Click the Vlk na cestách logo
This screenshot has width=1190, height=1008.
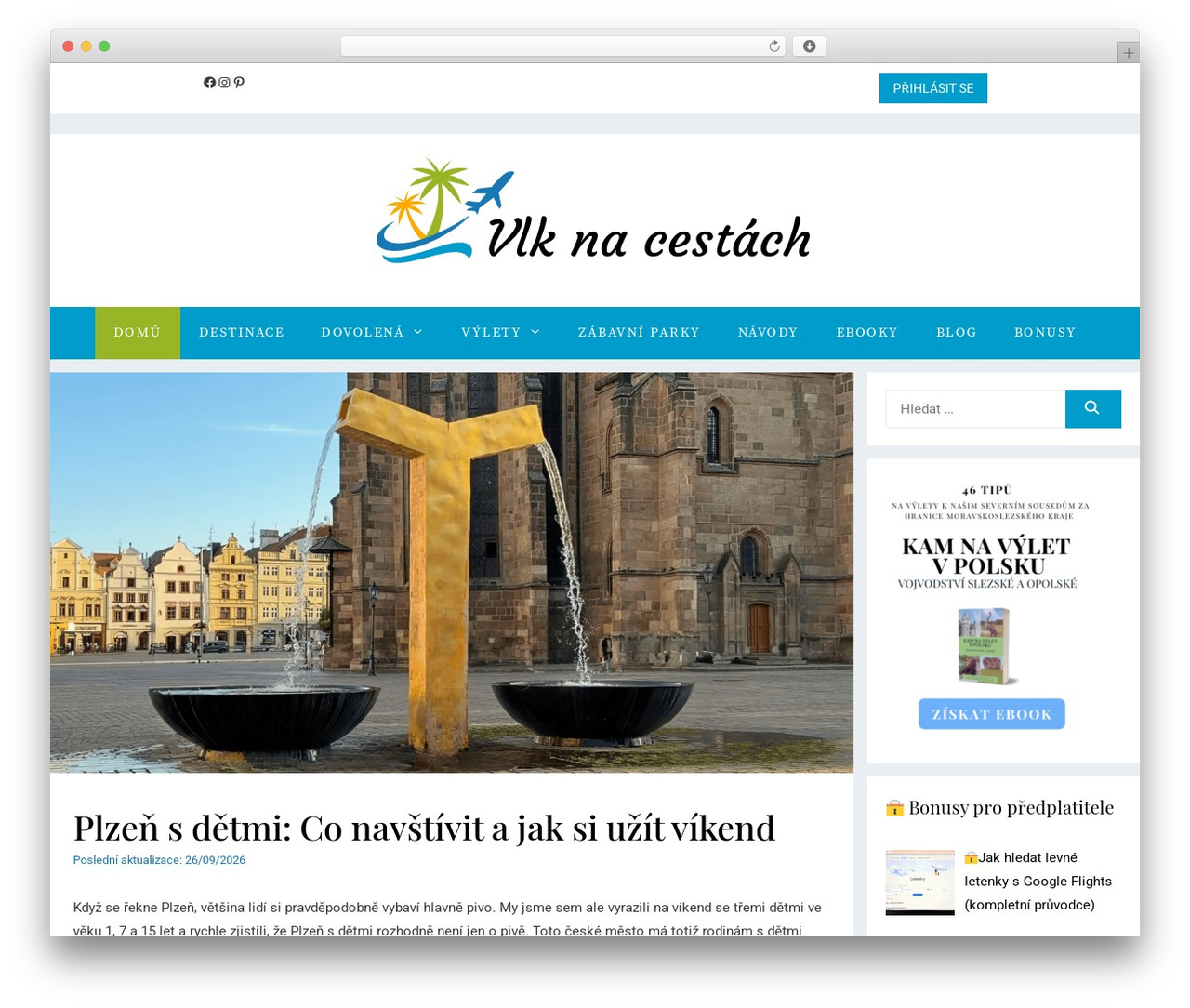tap(594, 213)
